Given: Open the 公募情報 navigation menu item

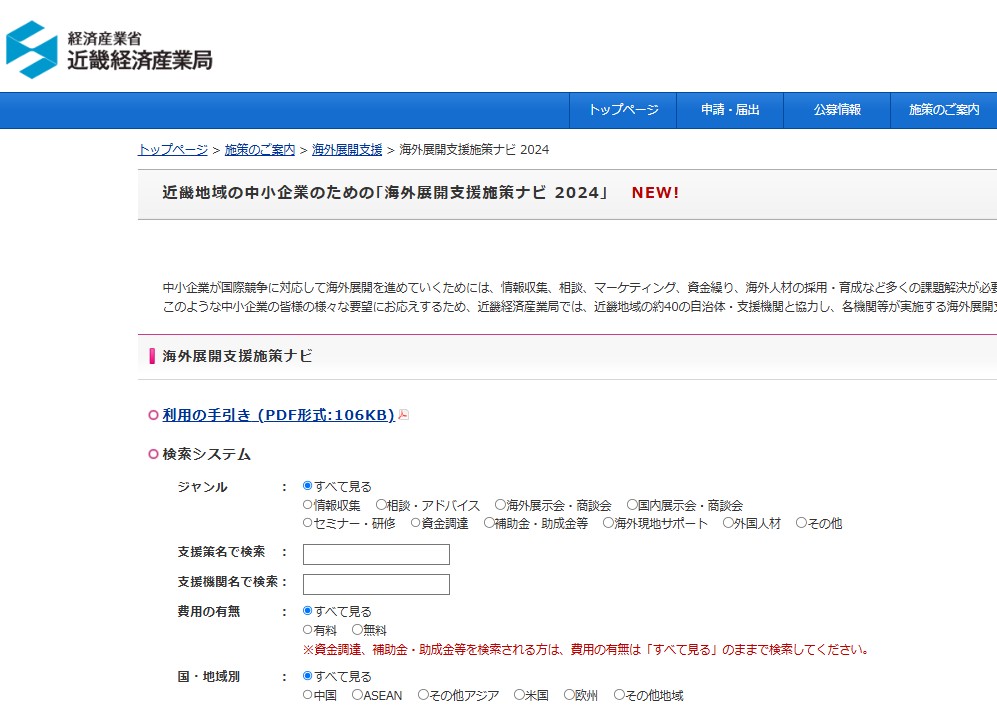Looking at the screenshot, I should coord(837,110).
